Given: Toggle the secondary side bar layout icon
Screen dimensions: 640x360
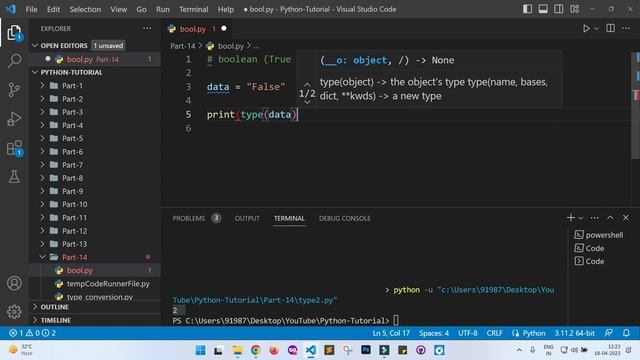Looking at the screenshot, I should pos(559,9).
